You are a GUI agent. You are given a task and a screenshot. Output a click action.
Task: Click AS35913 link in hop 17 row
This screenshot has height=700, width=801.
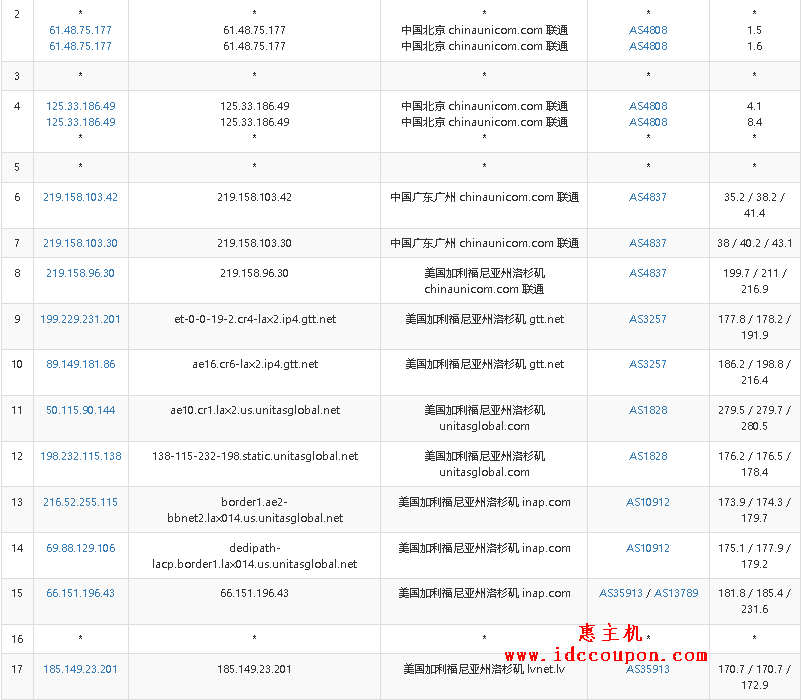[x=647, y=669]
